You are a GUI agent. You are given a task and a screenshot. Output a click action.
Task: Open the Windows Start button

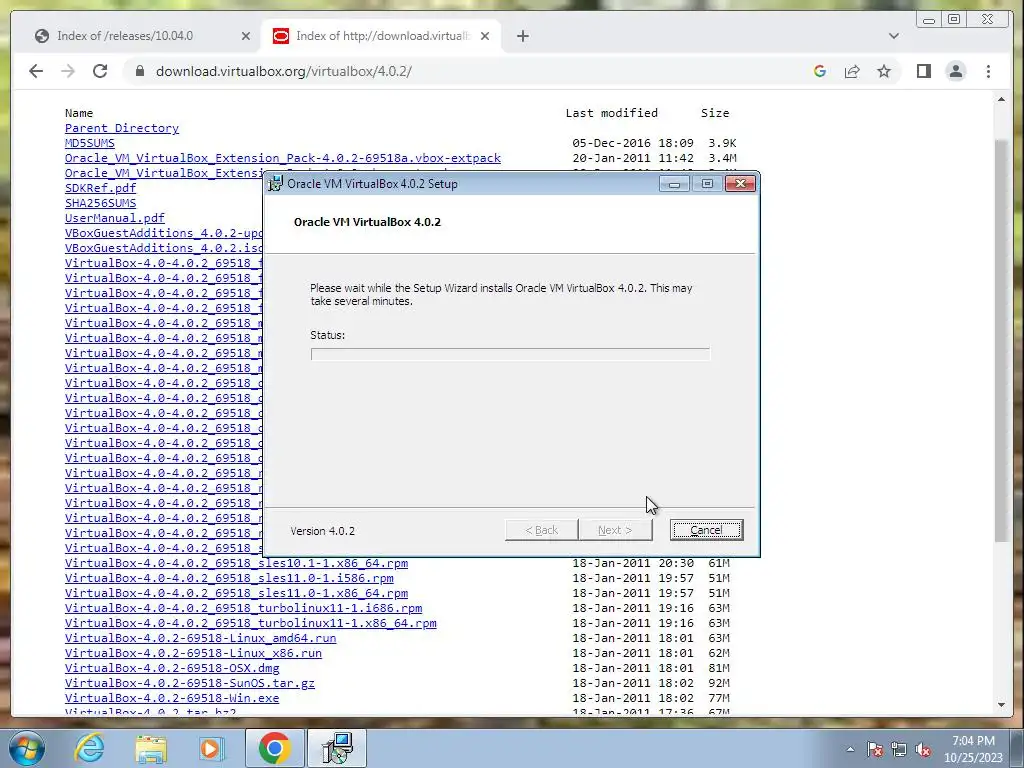pyautogui.click(x=27, y=748)
